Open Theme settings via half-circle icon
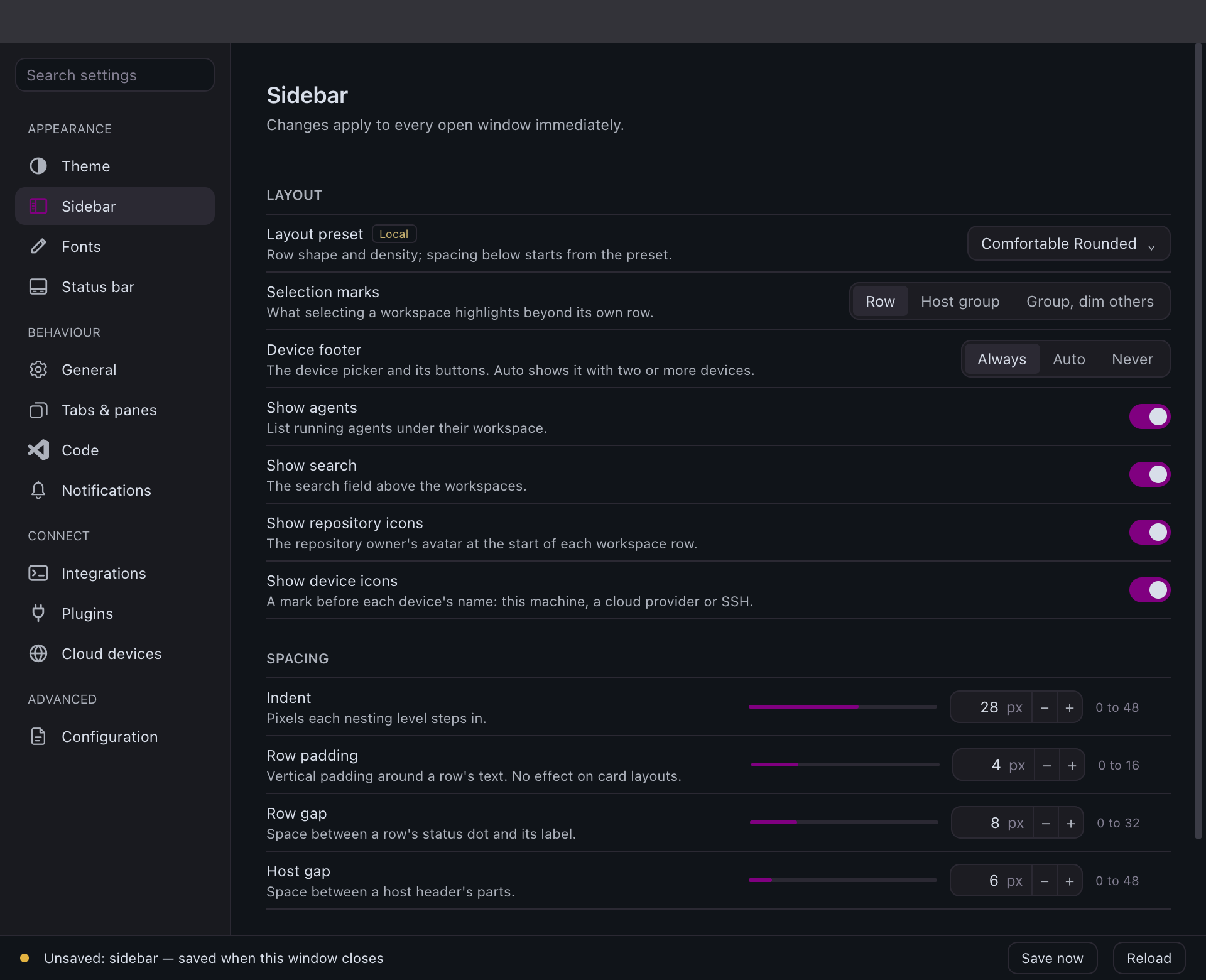Screen dimensions: 1206x980 click(x=38, y=166)
